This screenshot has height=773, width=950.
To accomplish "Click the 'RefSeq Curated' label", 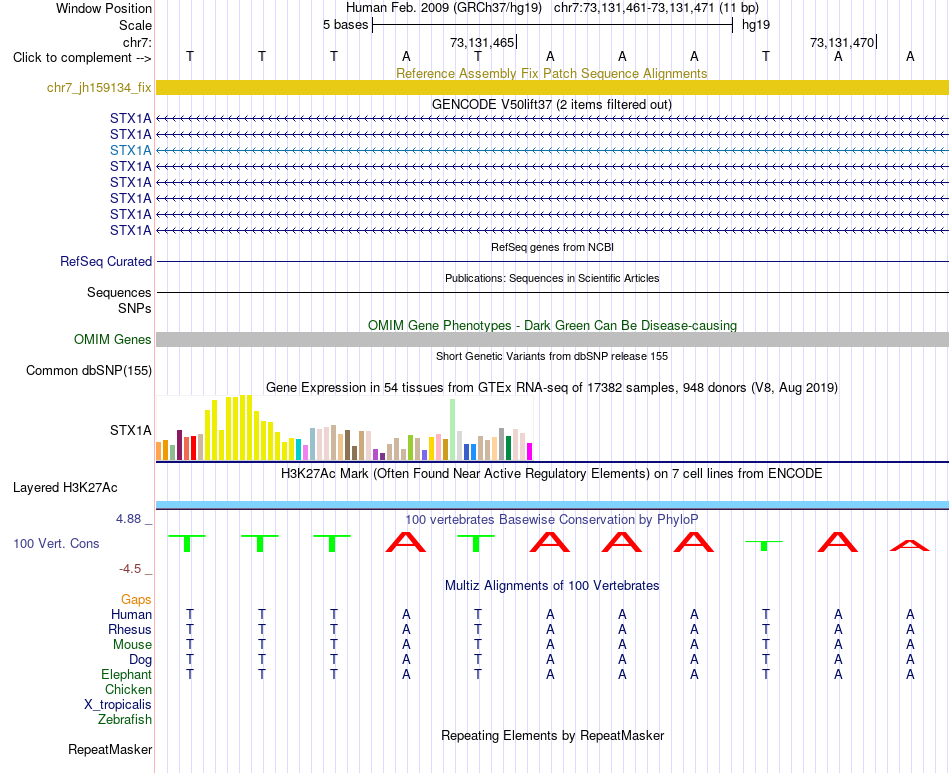I will [105, 261].
